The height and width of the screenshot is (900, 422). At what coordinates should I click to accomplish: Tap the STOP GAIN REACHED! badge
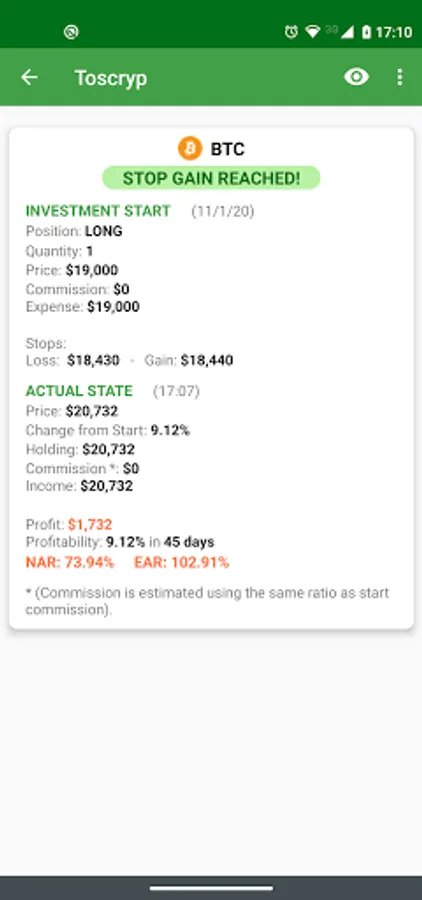click(x=211, y=178)
